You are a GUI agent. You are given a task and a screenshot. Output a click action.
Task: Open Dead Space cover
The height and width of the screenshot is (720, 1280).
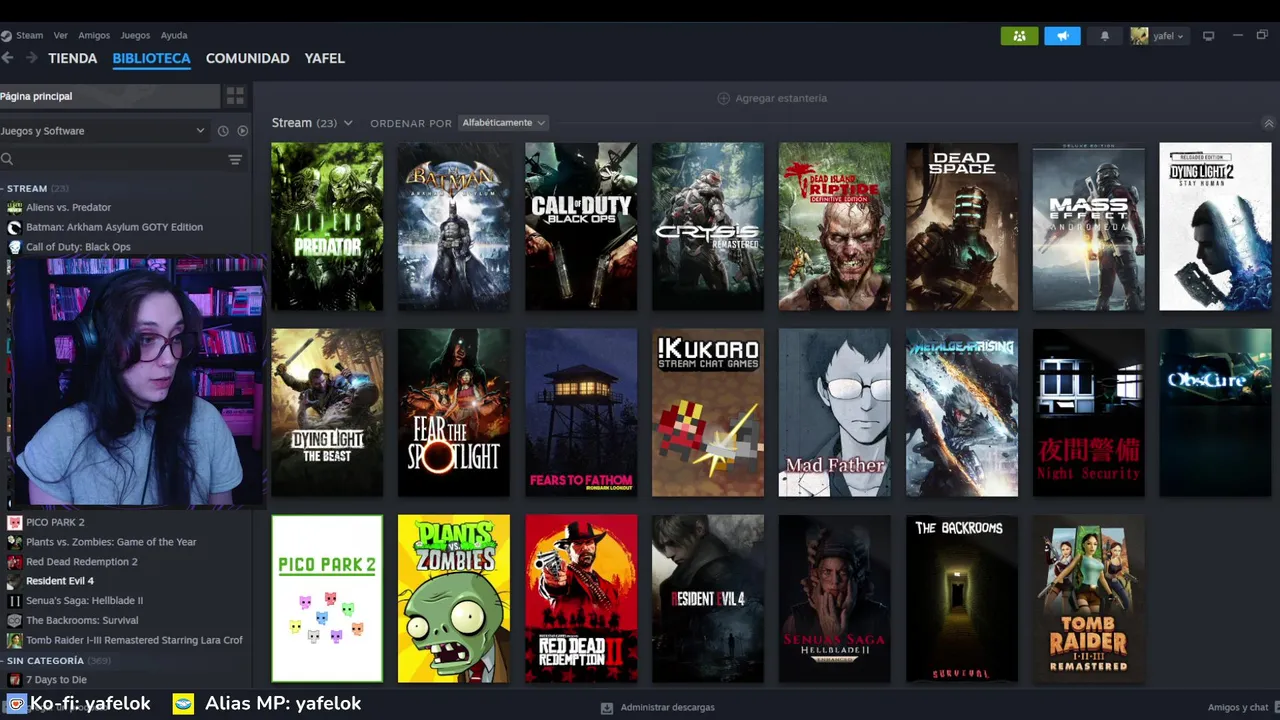[962, 226]
